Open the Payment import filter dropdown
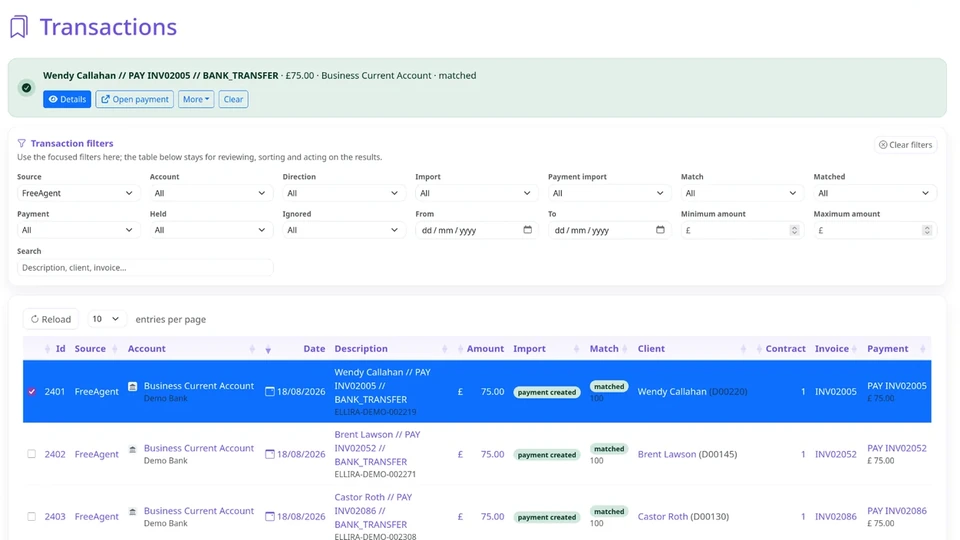The width and height of the screenshot is (960, 540). 609,193
